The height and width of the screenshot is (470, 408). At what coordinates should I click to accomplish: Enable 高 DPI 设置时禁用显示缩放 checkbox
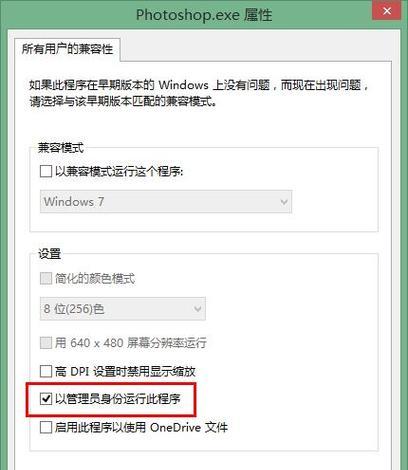(46, 371)
